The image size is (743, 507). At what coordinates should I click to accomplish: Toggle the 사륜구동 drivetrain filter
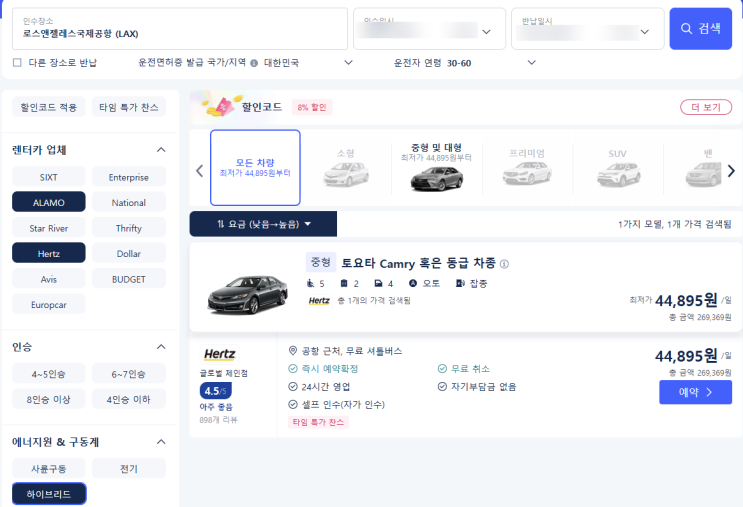point(49,469)
